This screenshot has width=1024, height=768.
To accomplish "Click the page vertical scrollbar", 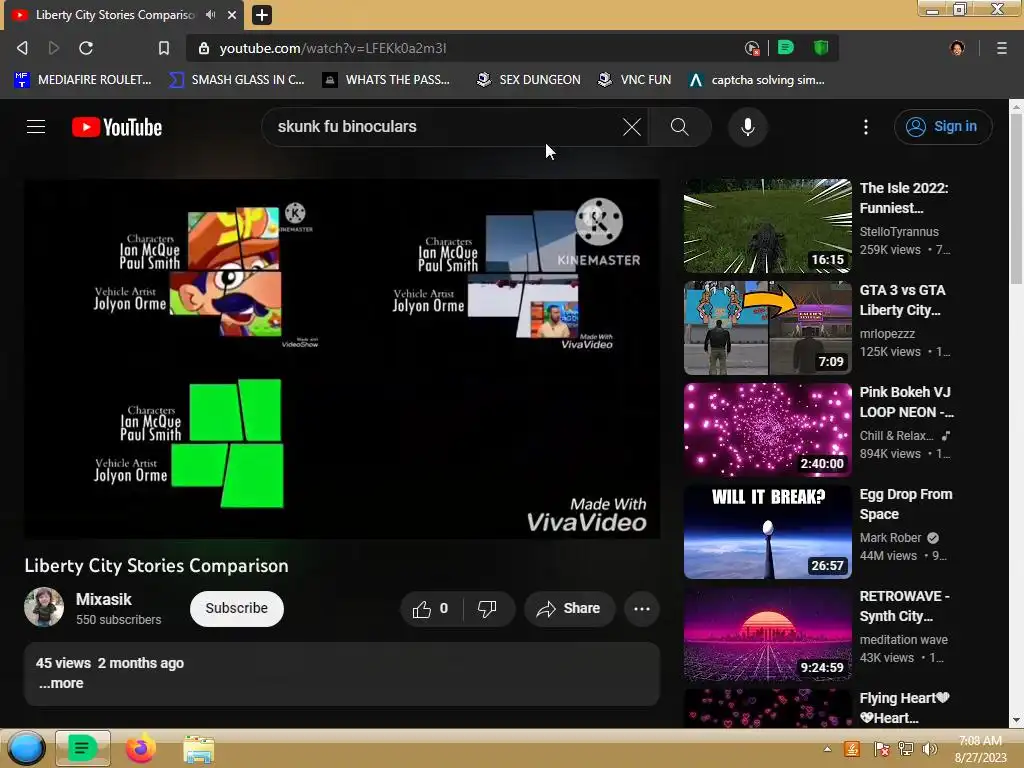I will pyautogui.click(x=1016, y=199).
